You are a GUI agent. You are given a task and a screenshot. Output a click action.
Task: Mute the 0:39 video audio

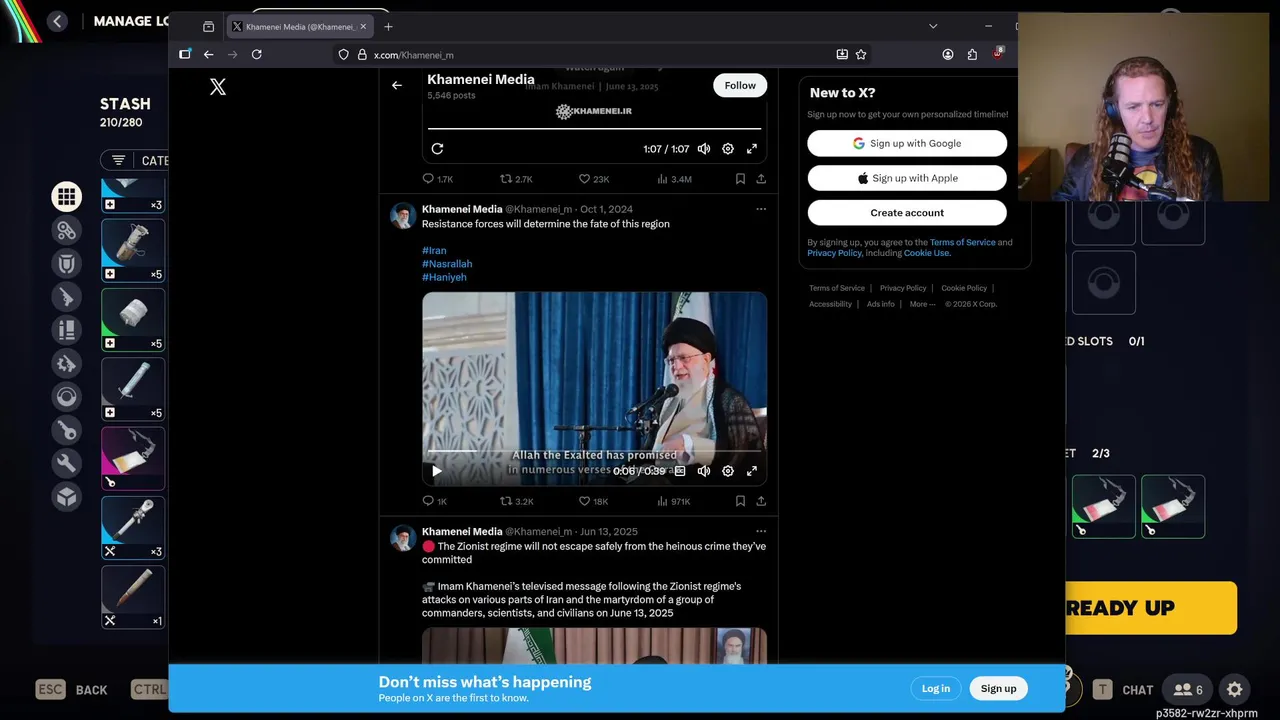[704, 471]
